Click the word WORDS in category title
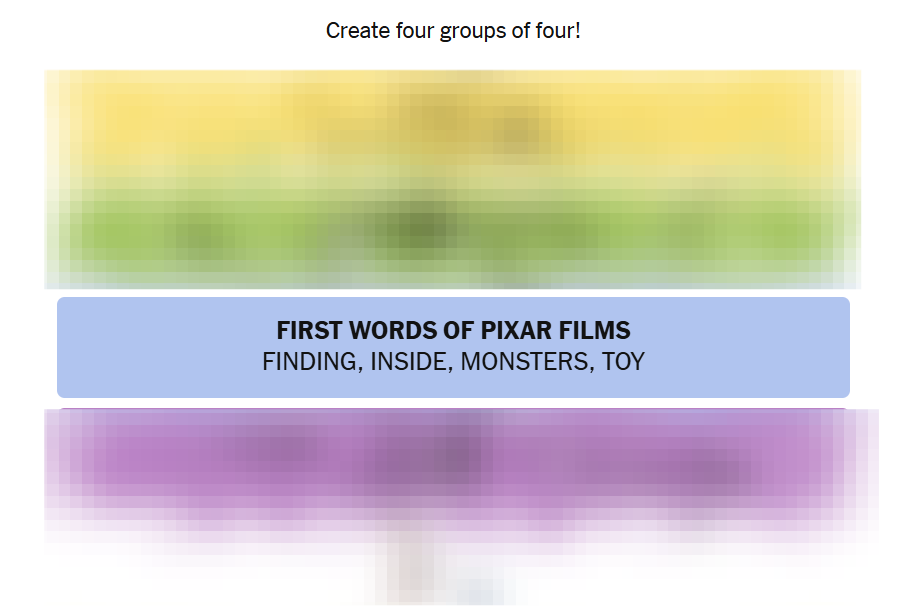The width and height of the screenshot is (903, 614). (393, 331)
